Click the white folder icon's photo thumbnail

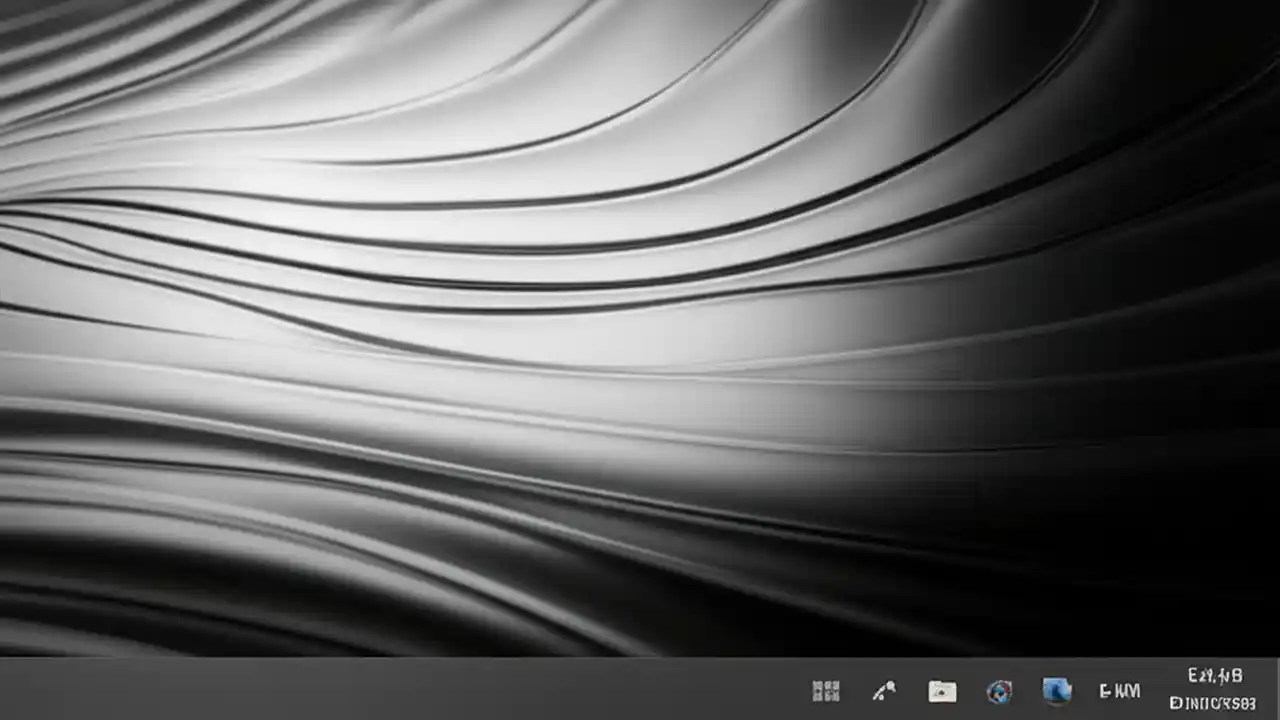pos(941,690)
